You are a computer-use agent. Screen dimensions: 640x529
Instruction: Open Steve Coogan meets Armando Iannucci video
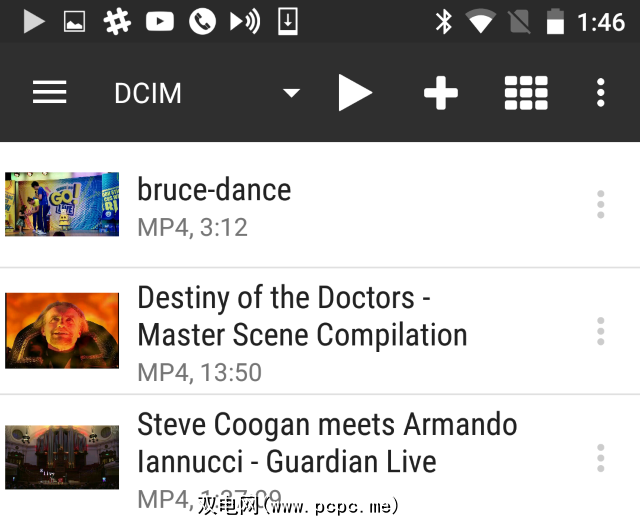click(327, 442)
